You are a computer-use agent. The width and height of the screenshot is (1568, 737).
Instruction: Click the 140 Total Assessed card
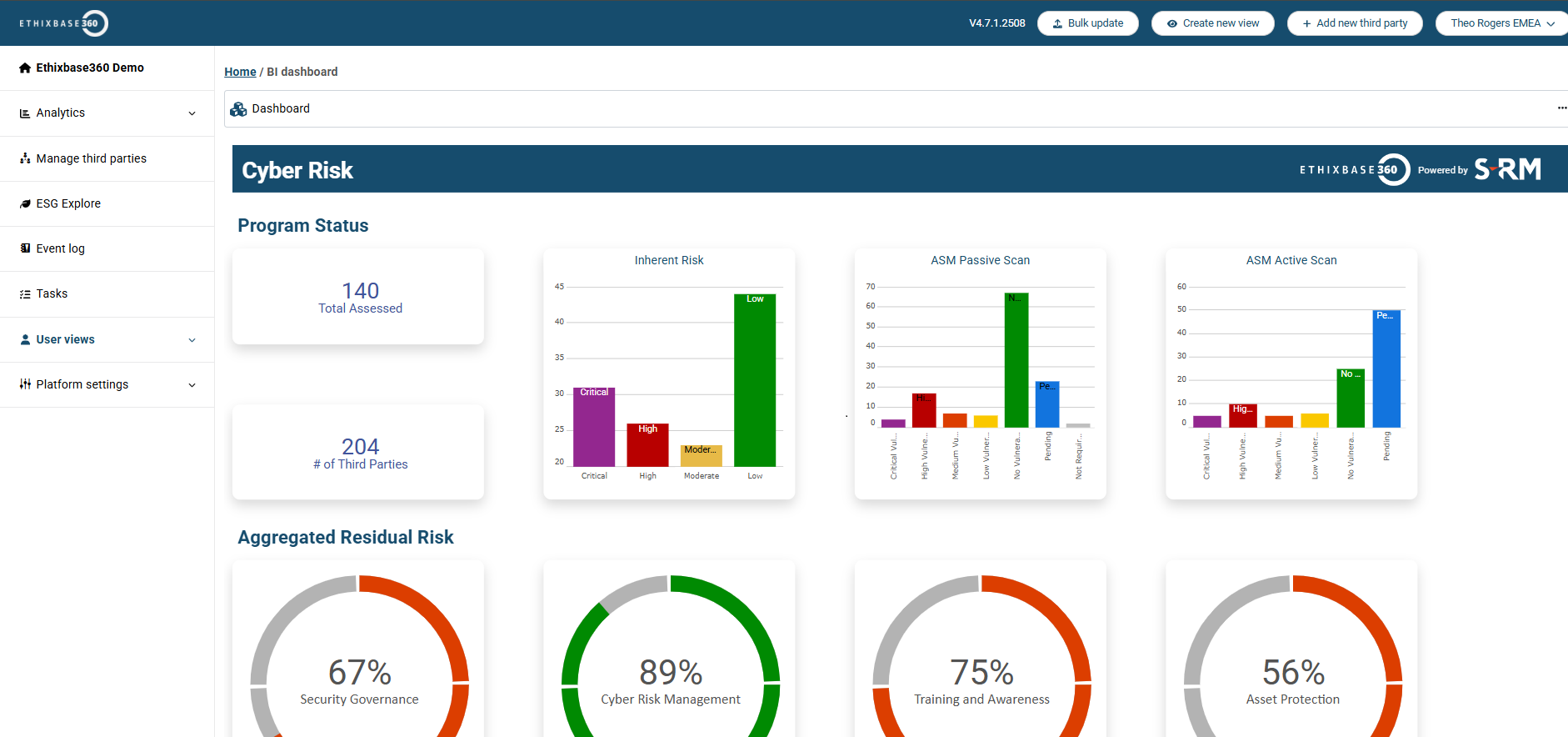pos(360,298)
